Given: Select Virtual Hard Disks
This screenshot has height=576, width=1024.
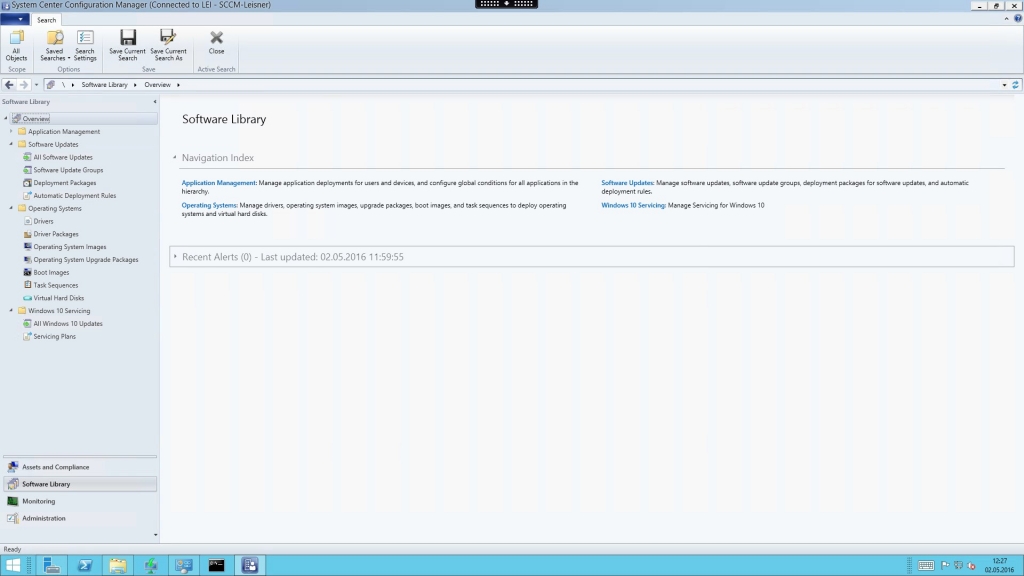Looking at the screenshot, I should (x=58, y=298).
